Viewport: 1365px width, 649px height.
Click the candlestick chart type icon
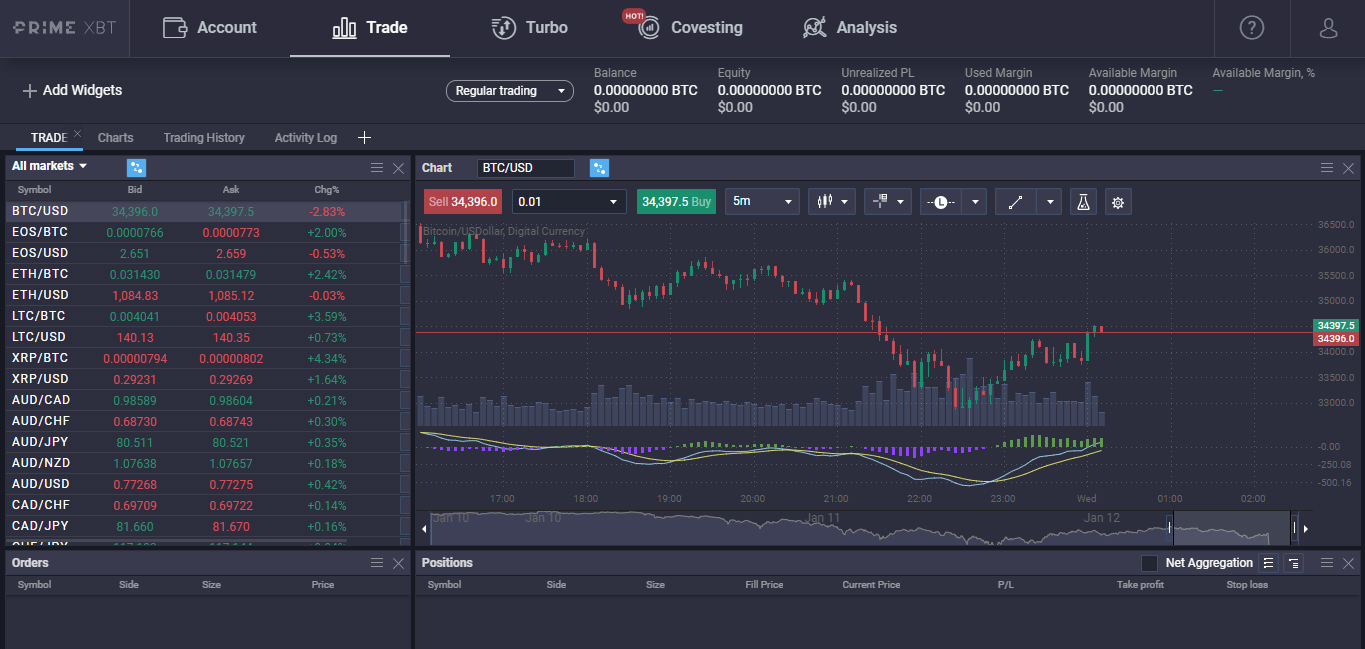point(825,202)
